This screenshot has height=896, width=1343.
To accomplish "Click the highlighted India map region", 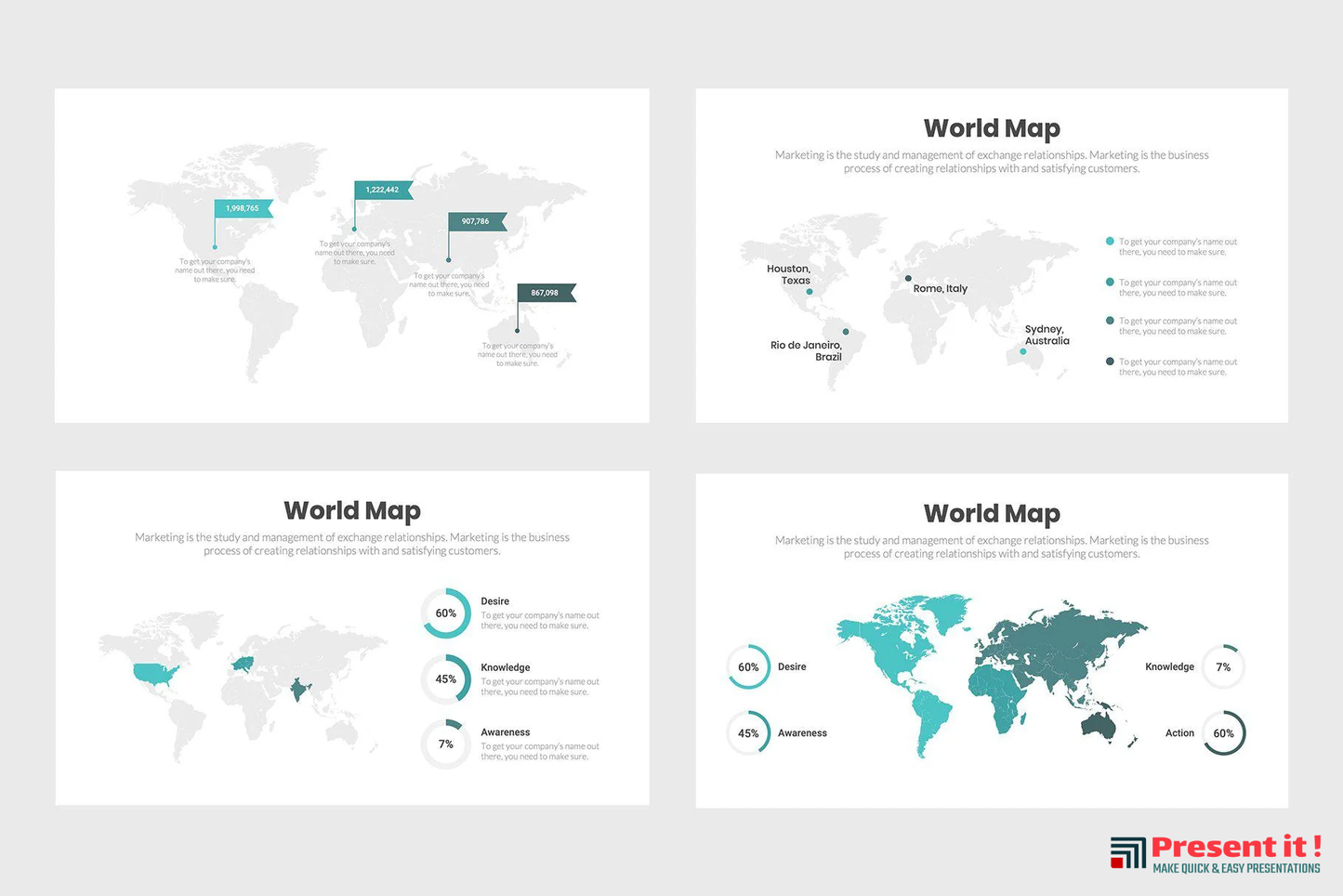I will [x=299, y=689].
